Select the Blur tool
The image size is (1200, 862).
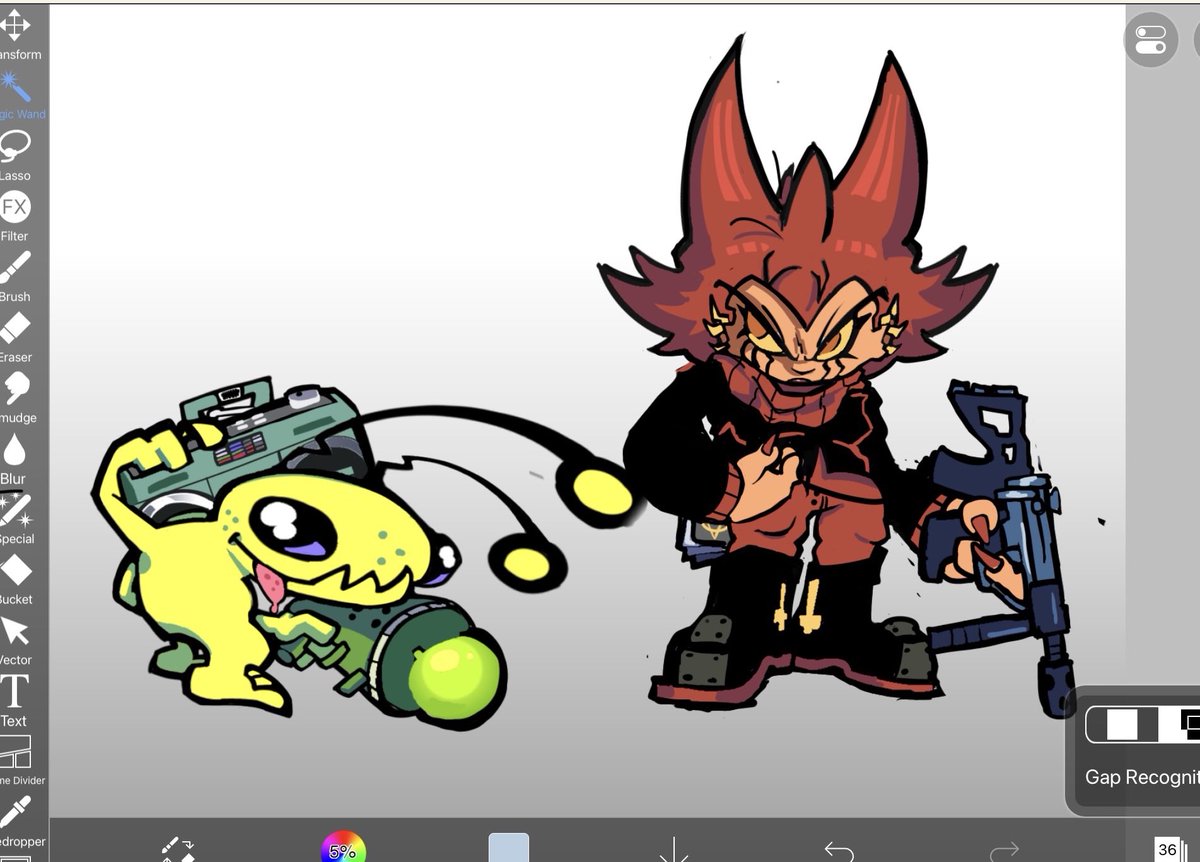(14, 459)
